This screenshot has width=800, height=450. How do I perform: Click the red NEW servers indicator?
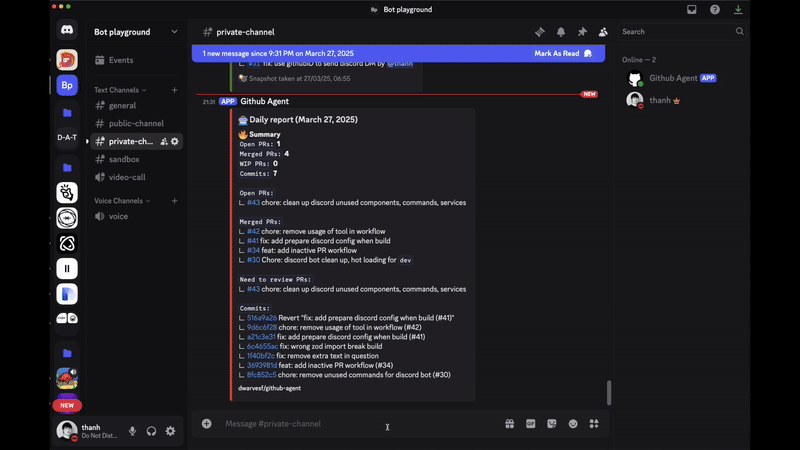coord(67,405)
